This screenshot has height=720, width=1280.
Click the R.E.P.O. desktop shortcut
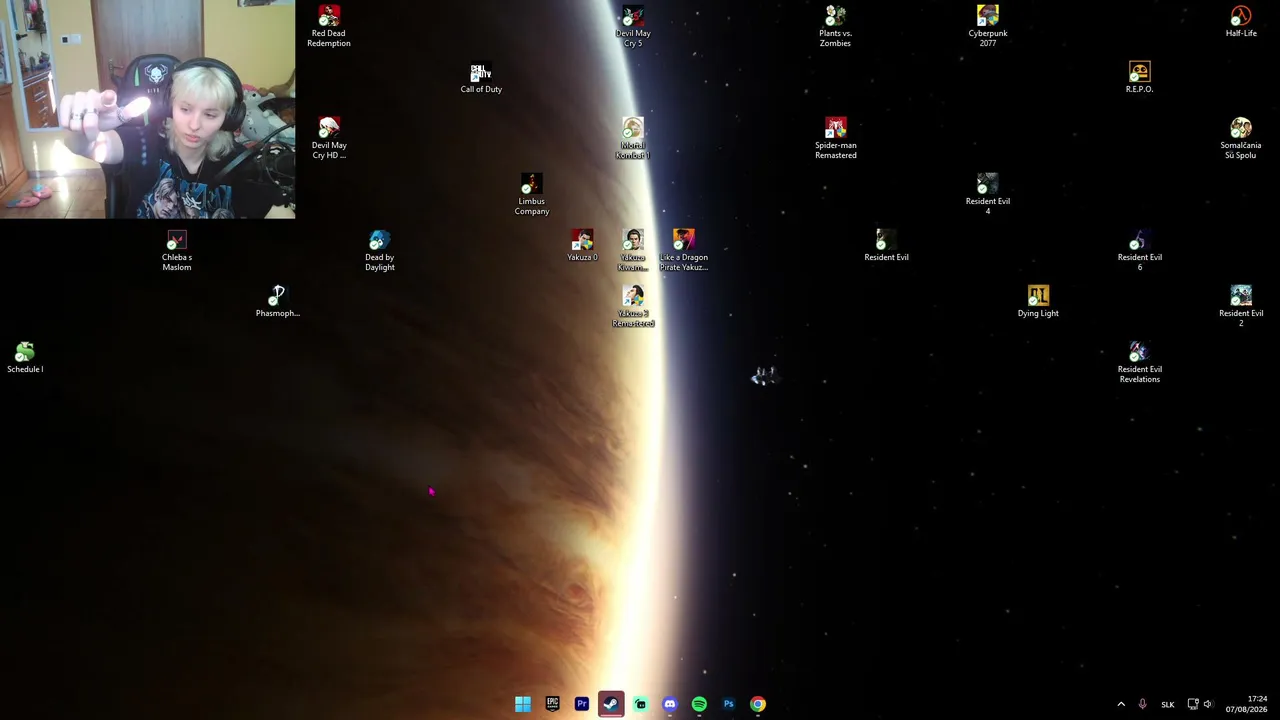click(1139, 78)
